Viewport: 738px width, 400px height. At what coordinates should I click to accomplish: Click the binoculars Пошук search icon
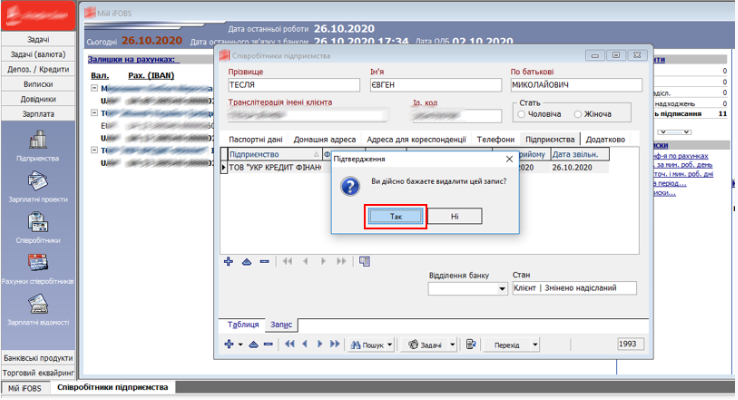[356, 345]
